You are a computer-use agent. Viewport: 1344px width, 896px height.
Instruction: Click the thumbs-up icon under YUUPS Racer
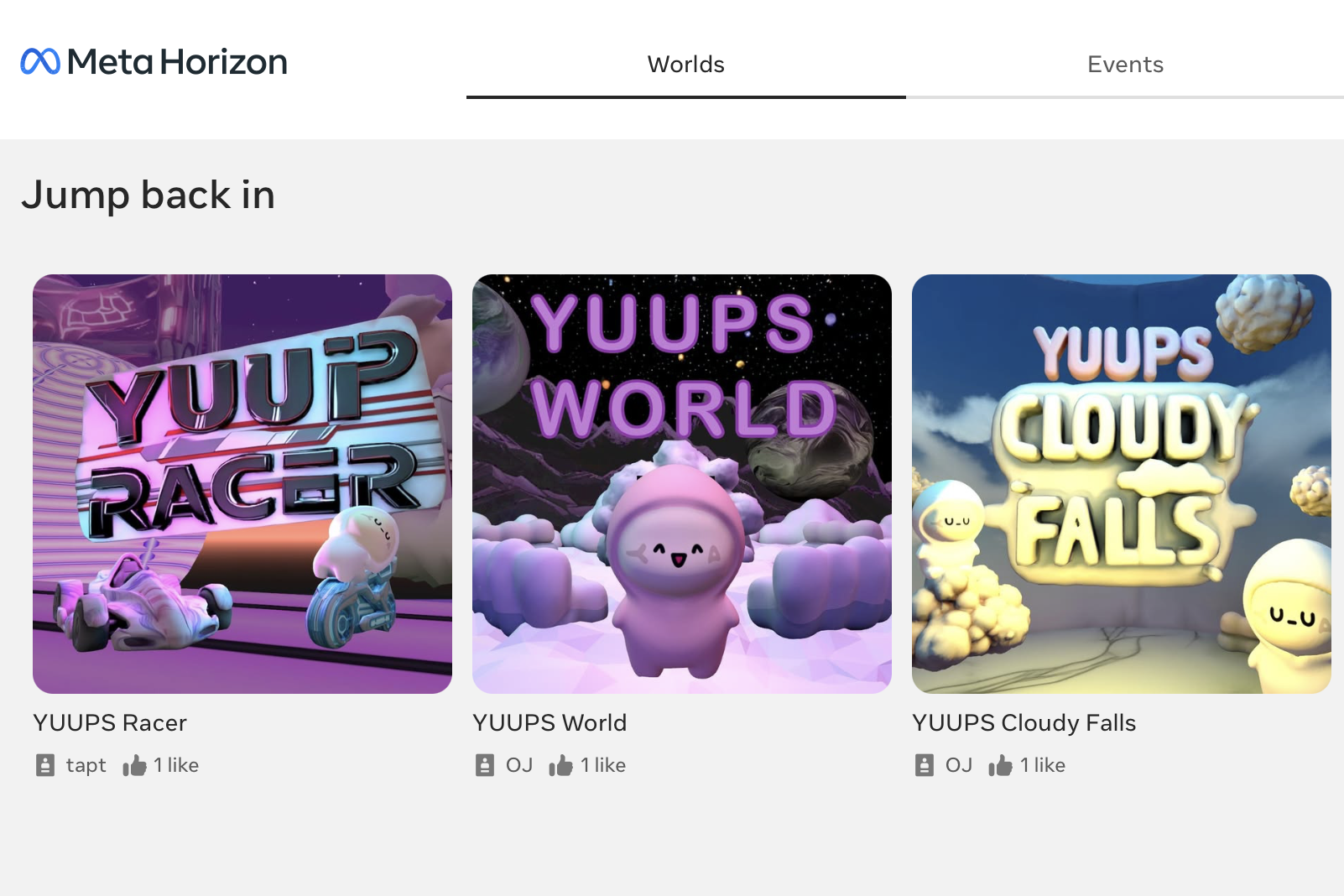point(134,765)
